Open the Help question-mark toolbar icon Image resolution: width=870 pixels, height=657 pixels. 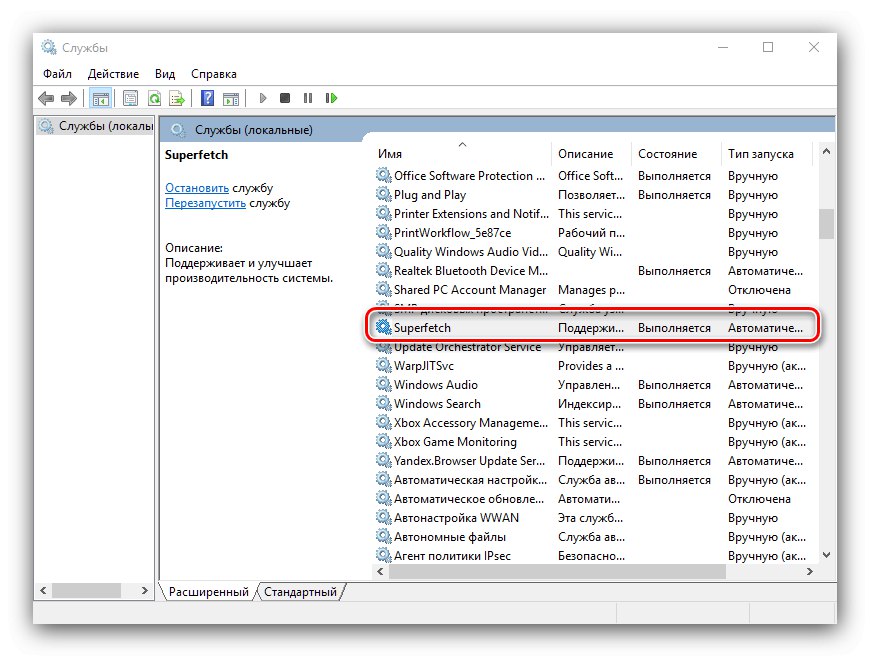[x=208, y=98]
